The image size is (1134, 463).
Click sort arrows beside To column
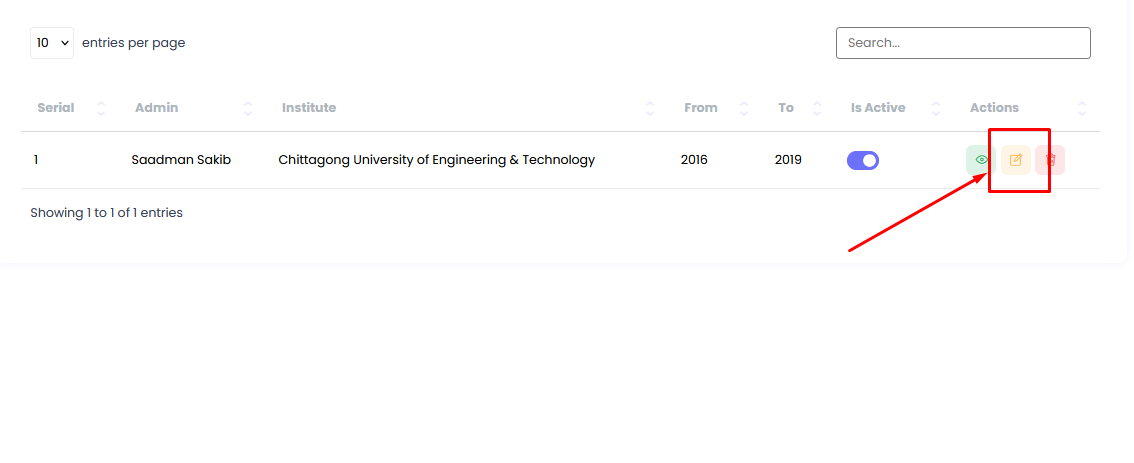pyautogui.click(x=817, y=108)
